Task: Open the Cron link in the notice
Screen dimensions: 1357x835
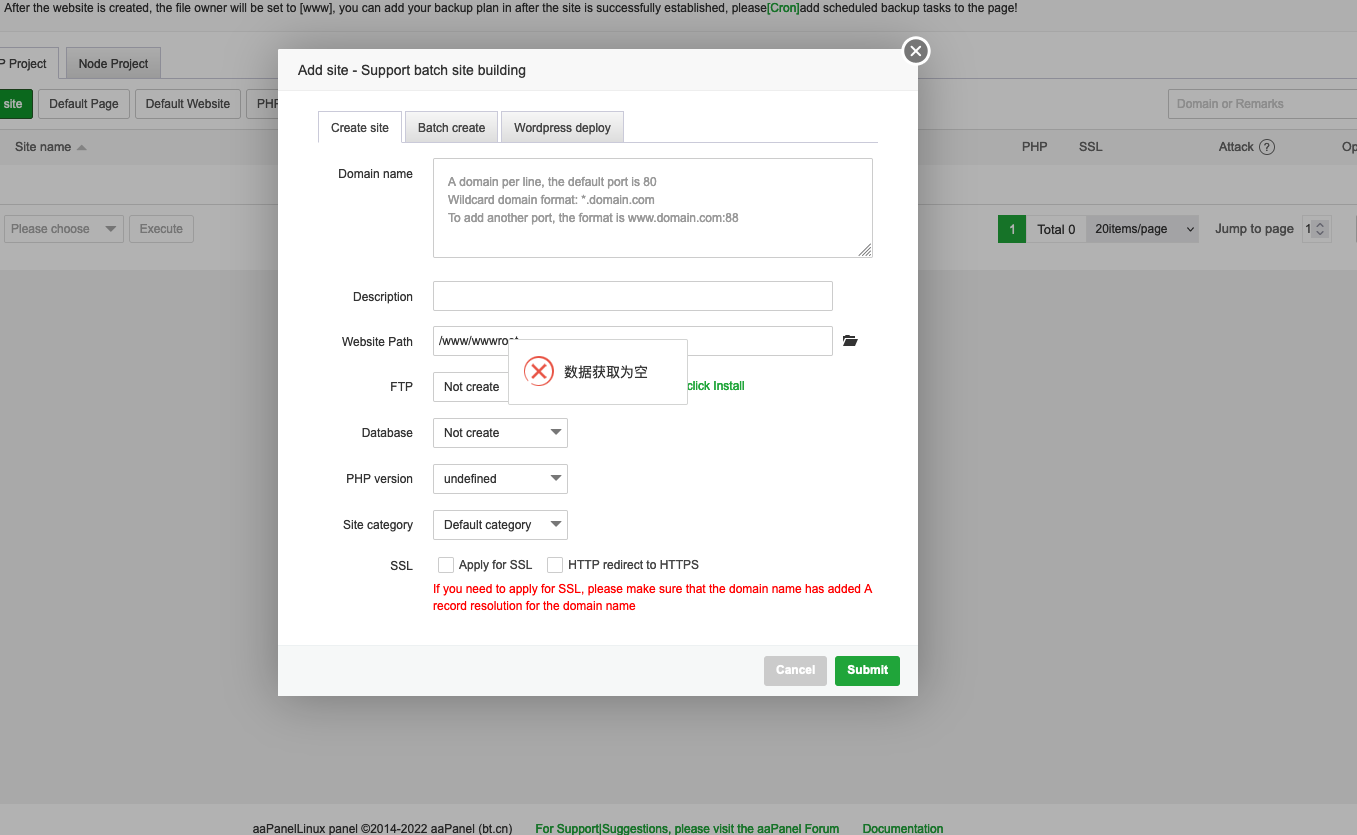Action: [783, 8]
